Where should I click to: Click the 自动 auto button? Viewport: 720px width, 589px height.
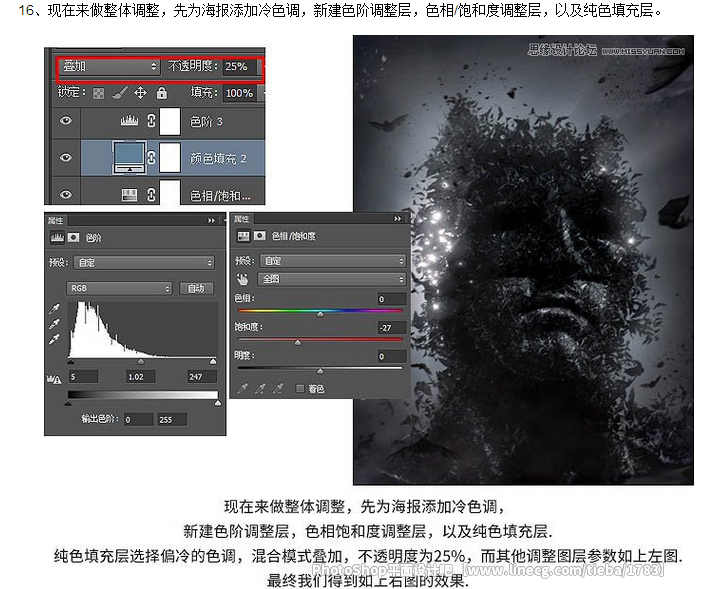(196, 288)
